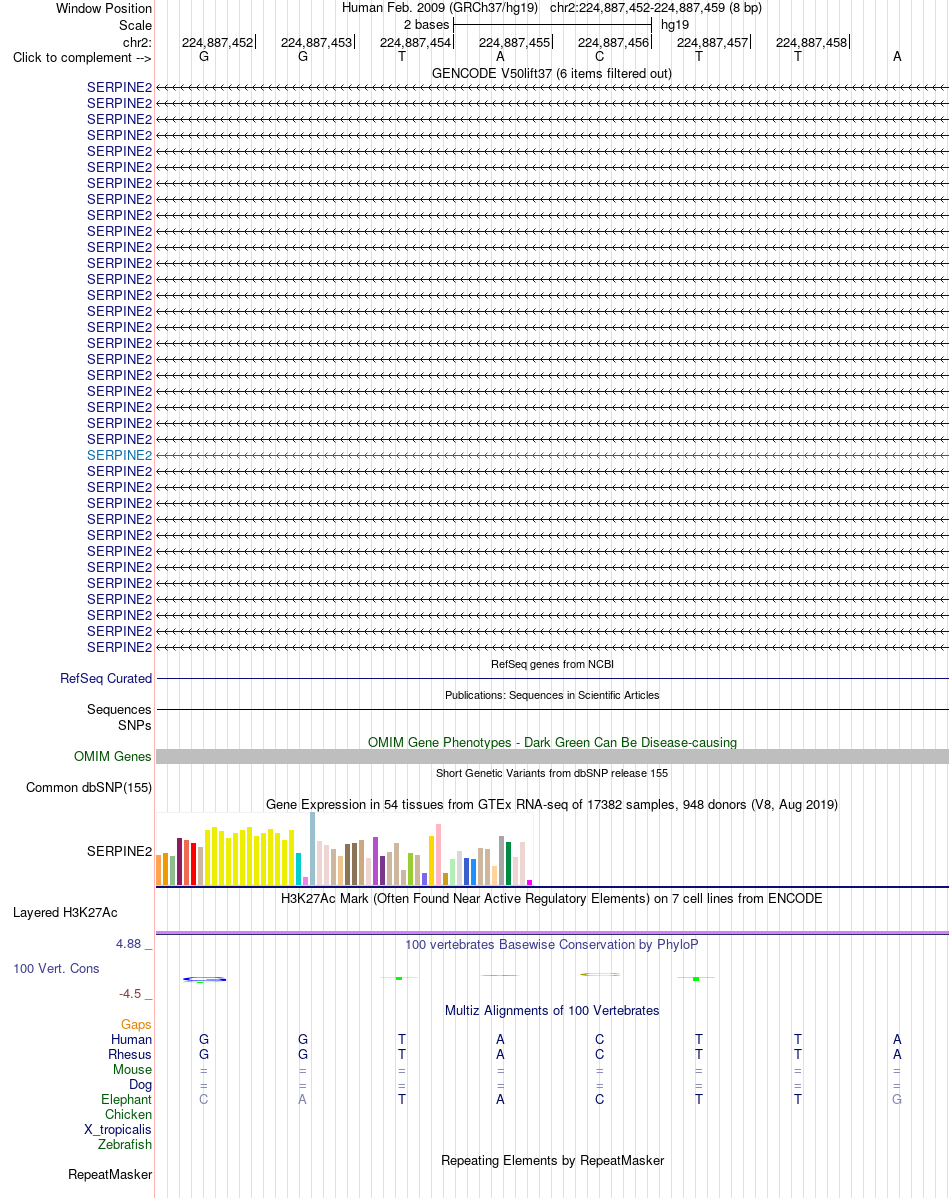This screenshot has width=950, height=1198.
Task: Click the dark green GTEx expression bar
Action: click(508, 863)
